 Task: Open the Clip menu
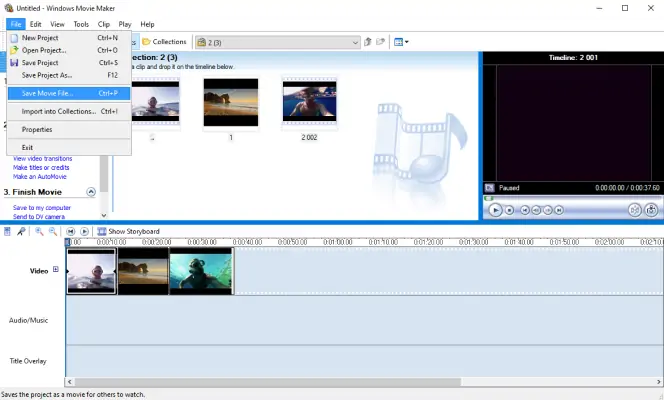104,24
